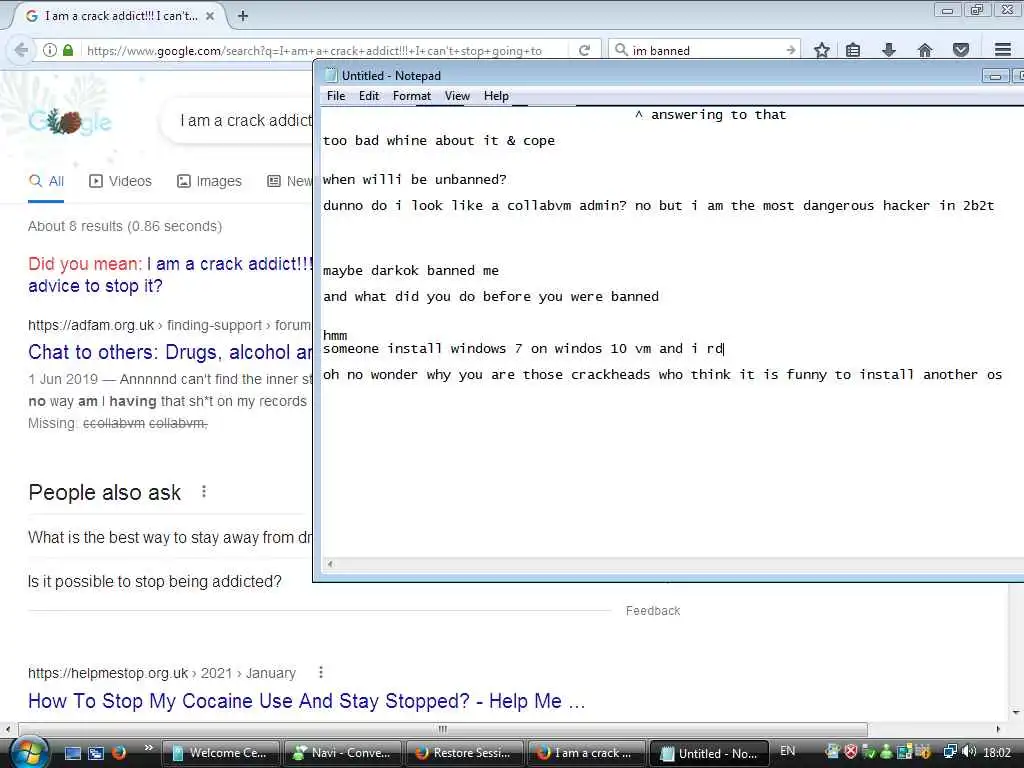Open 'How To Stop My Cocaine Use' result
Screen dimensions: 1024x768
(x=306, y=701)
